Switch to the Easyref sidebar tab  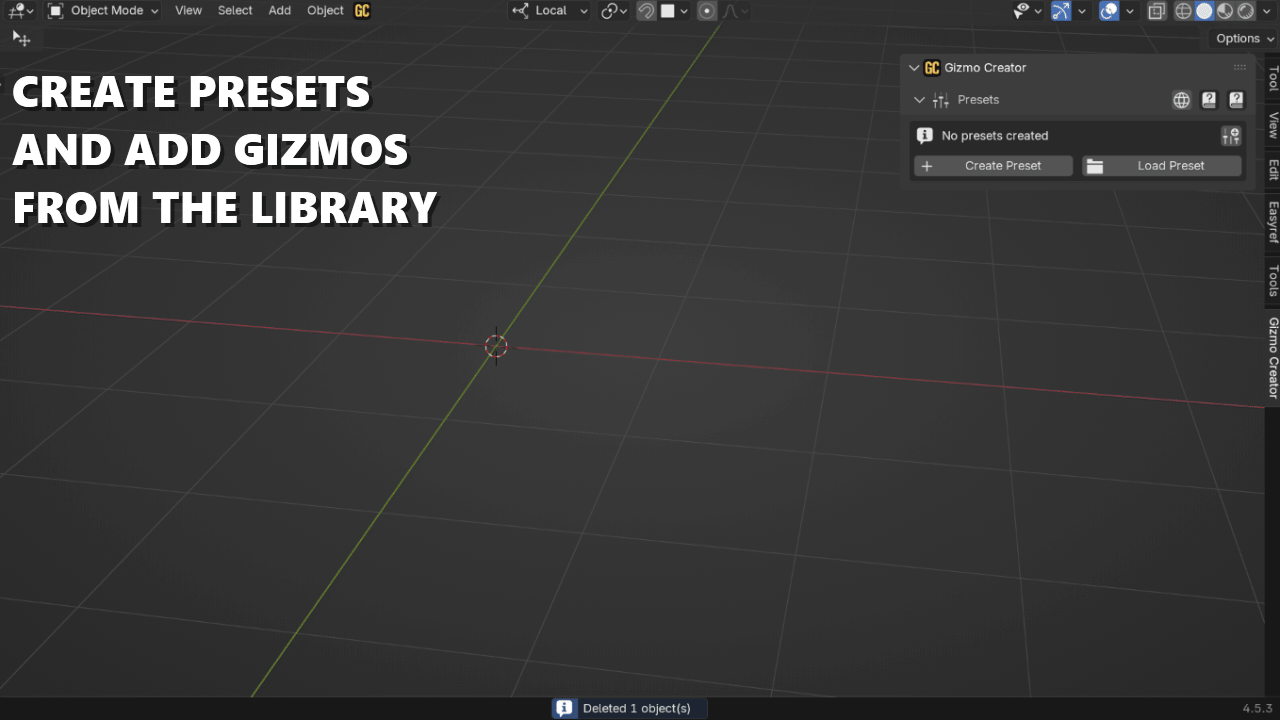point(1272,221)
